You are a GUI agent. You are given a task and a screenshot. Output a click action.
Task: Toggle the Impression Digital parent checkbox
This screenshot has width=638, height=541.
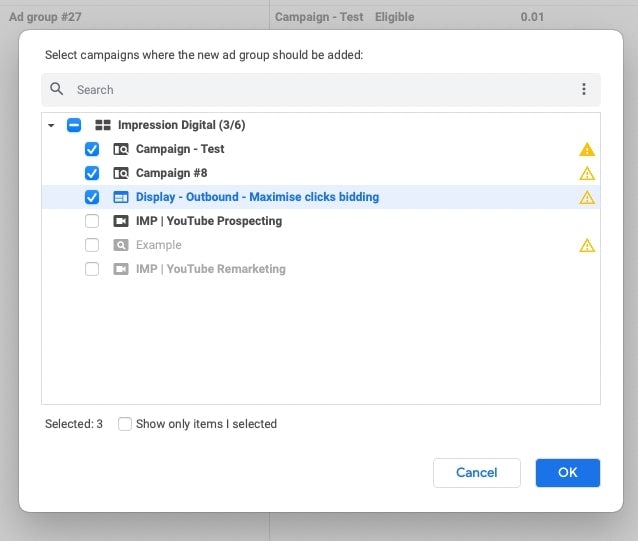[74, 125]
